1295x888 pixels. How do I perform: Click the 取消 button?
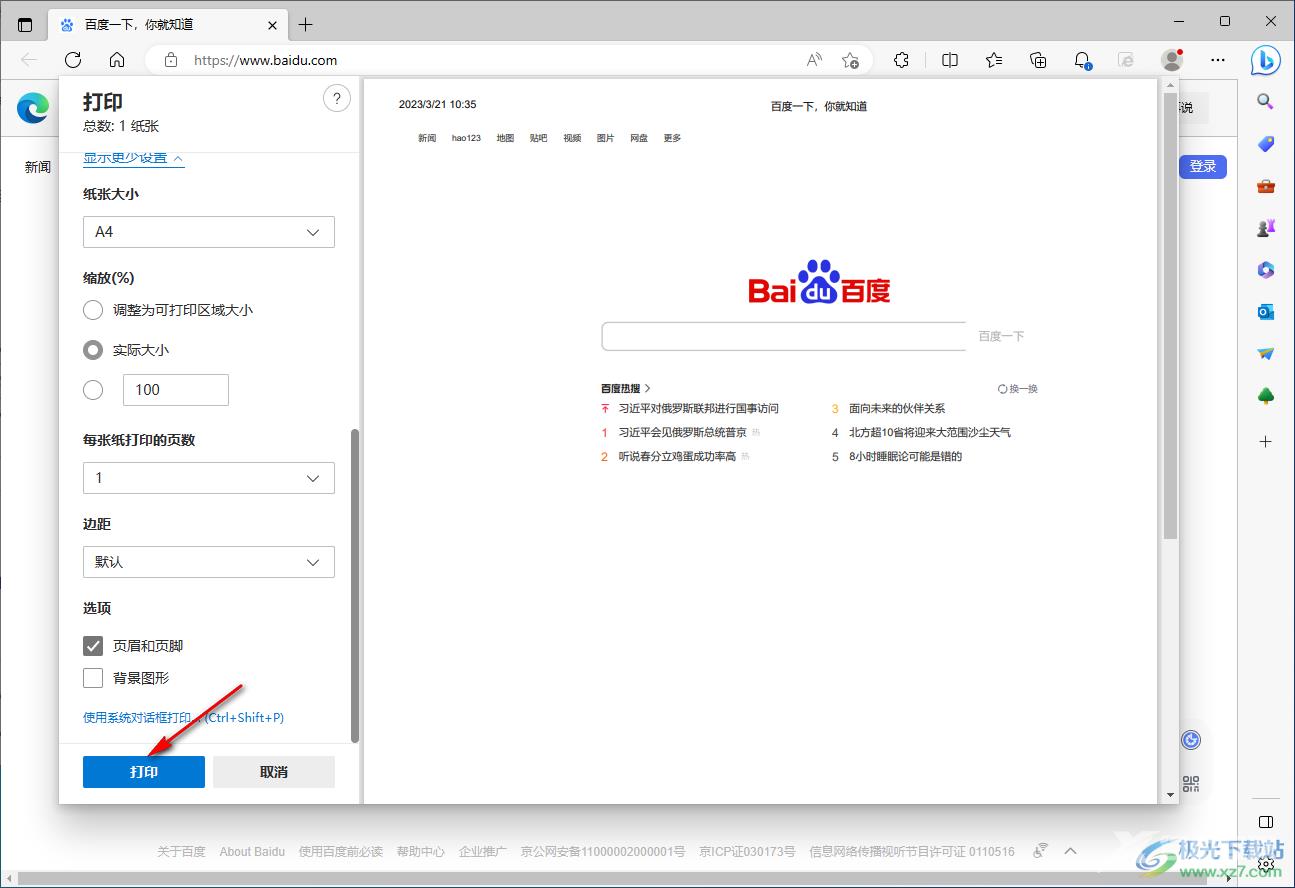pos(274,772)
